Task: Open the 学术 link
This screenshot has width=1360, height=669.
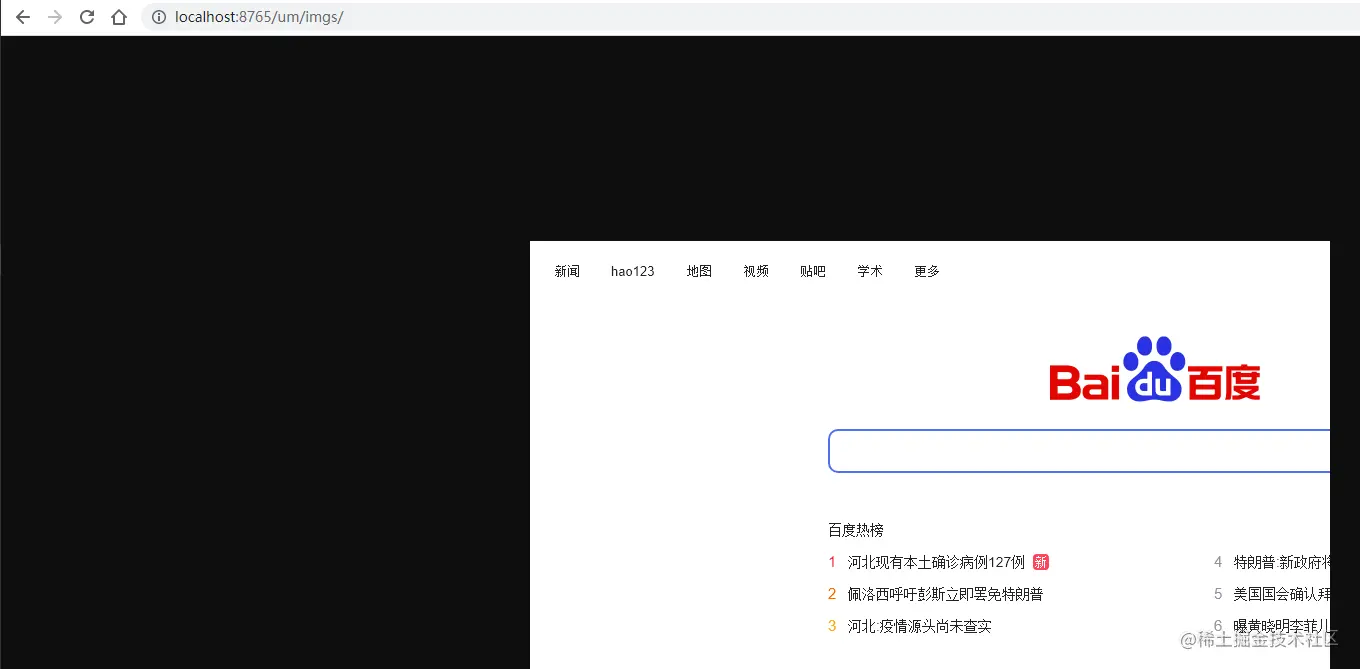Action: [x=870, y=271]
